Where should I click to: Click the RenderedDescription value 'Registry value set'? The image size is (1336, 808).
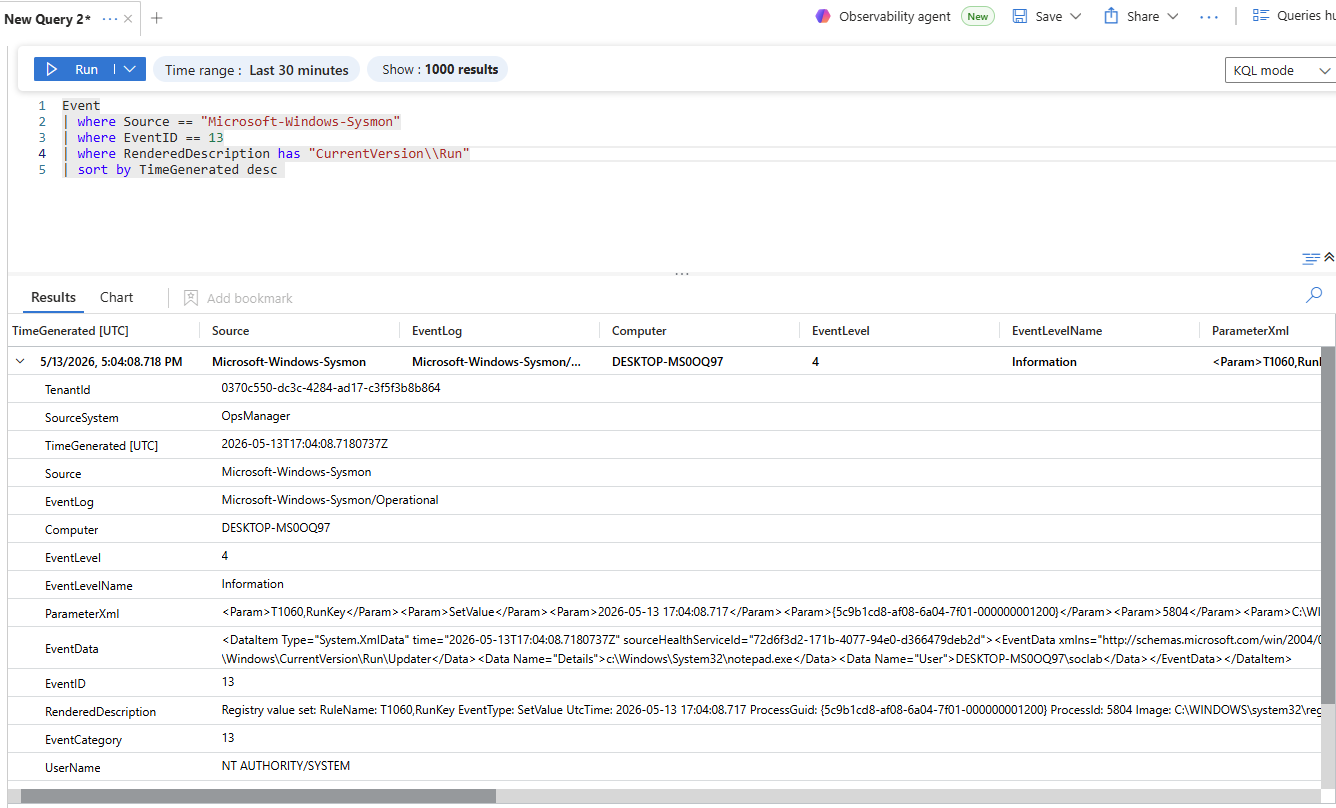pos(772,710)
